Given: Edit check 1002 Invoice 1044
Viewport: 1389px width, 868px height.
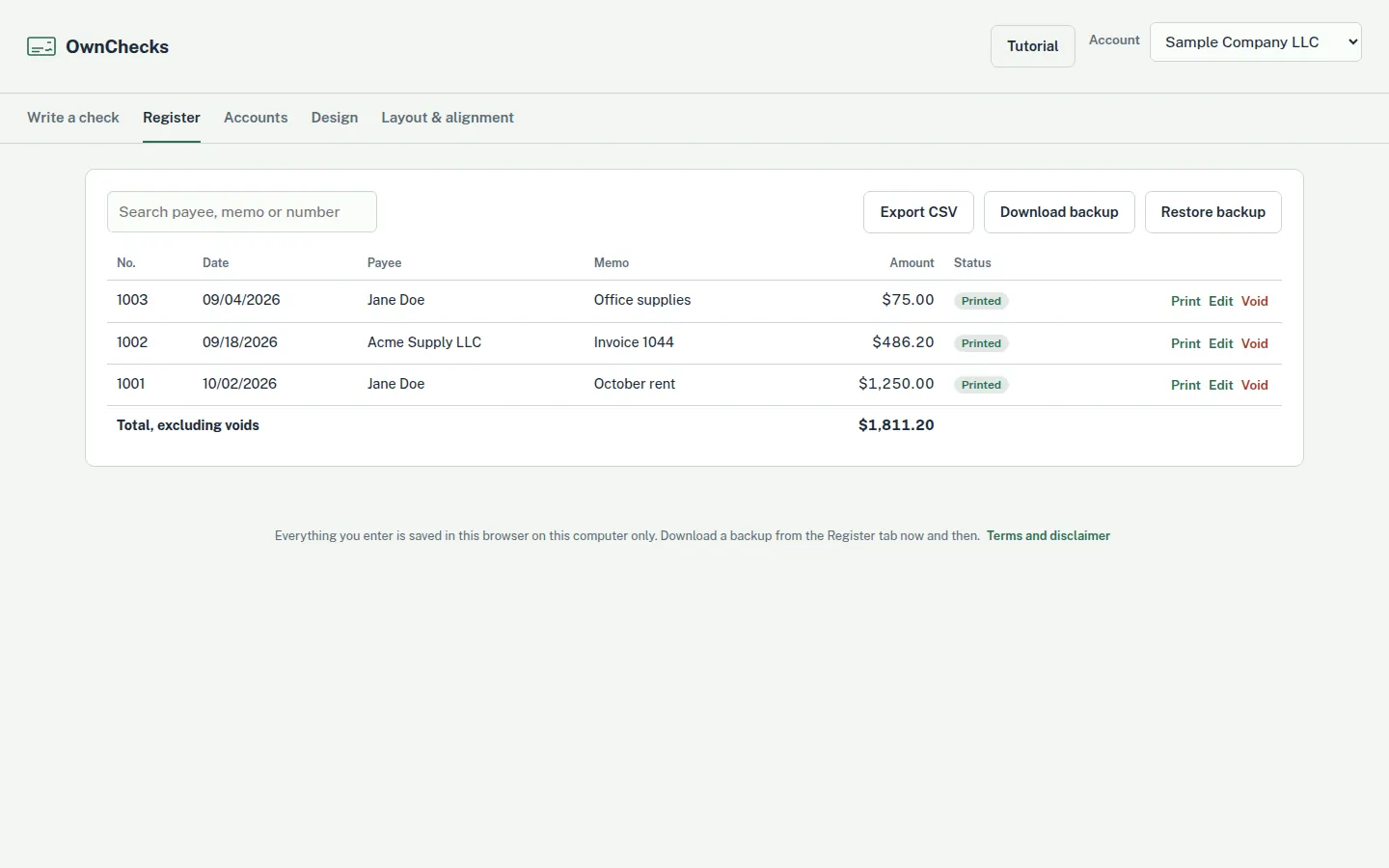Looking at the screenshot, I should click(x=1221, y=343).
